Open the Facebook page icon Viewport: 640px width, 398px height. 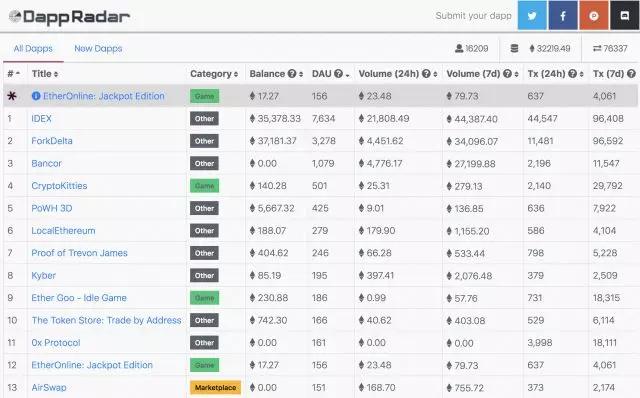563,16
